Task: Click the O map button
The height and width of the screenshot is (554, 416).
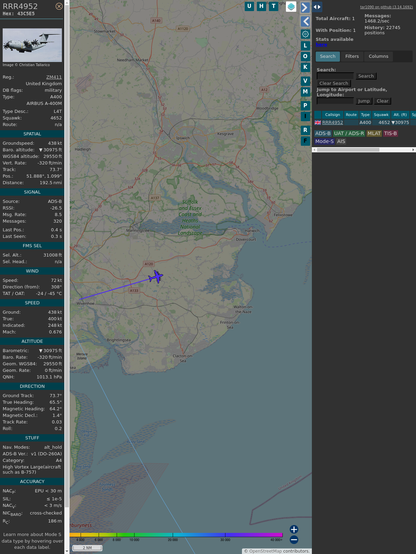Action: pos(305,56)
